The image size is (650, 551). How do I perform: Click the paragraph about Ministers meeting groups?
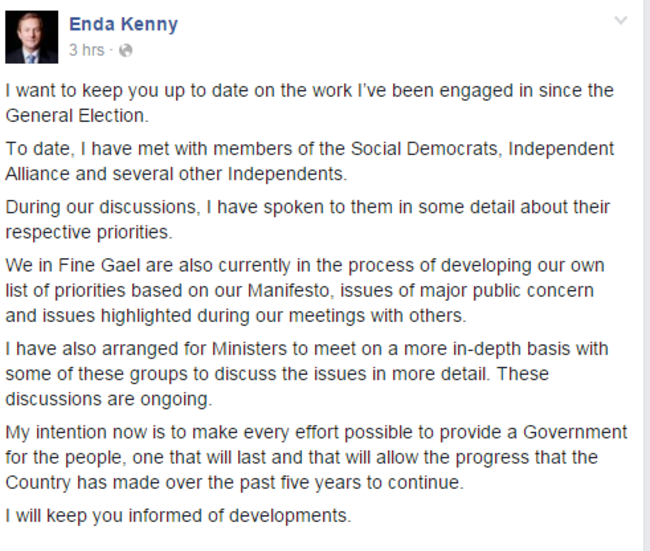coord(307,374)
